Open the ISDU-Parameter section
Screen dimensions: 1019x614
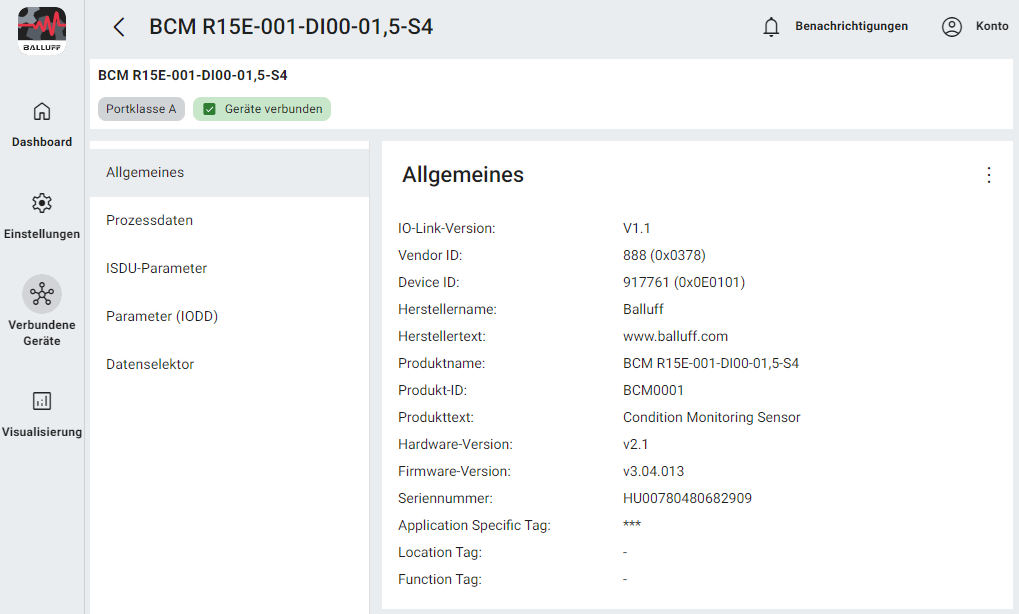156,268
